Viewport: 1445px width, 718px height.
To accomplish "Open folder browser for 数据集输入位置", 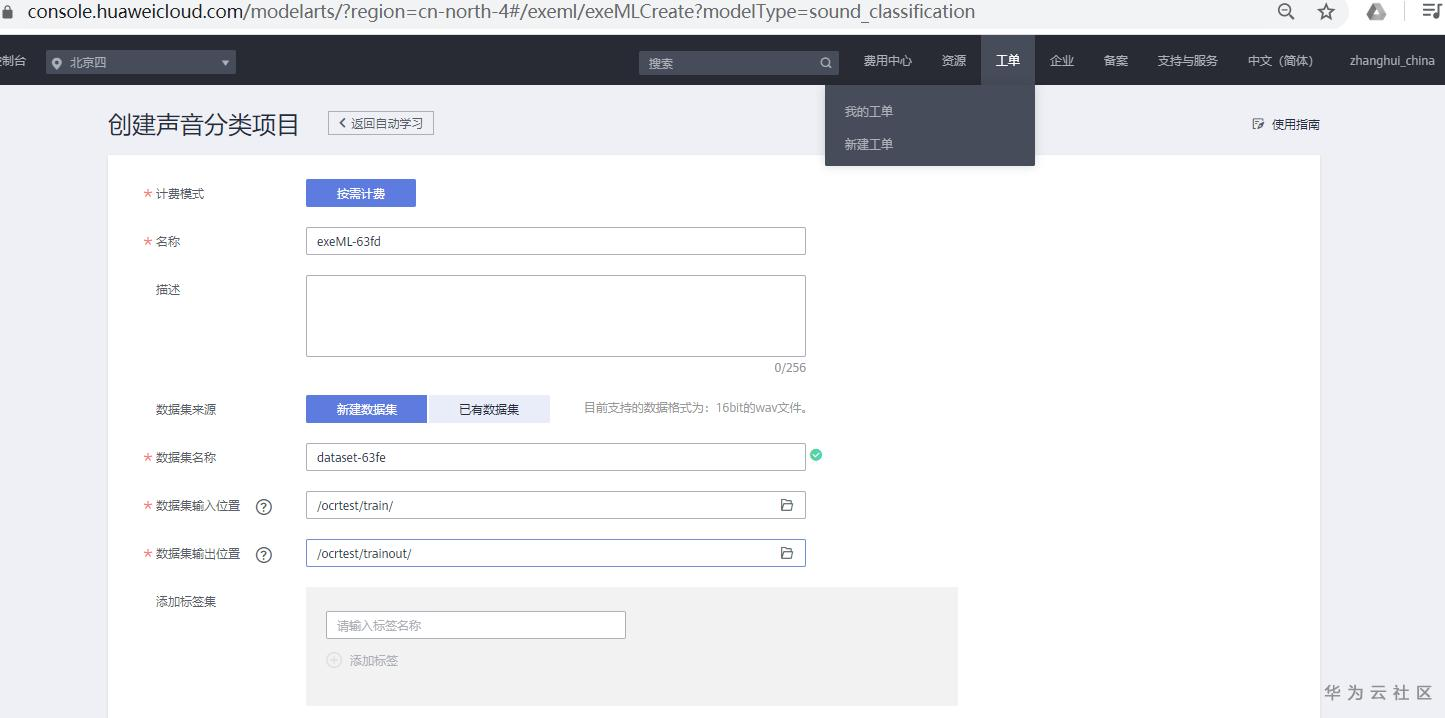I will (x=787, y=505).
